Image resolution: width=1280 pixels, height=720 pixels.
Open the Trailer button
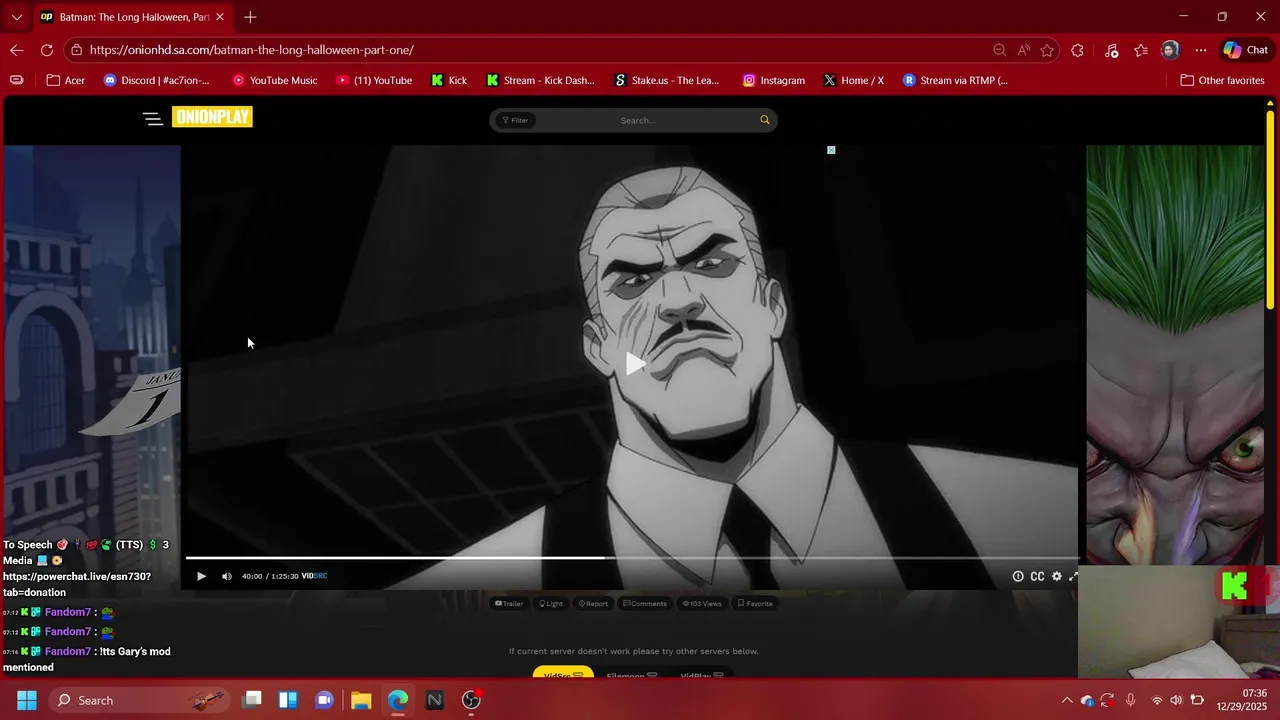coord(509,603)
